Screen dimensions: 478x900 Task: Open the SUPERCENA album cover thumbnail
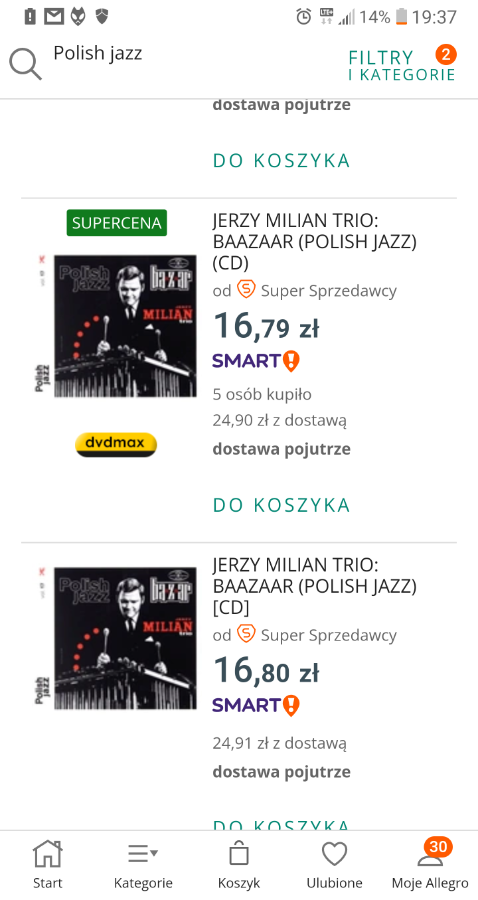(x=116, y=325)
